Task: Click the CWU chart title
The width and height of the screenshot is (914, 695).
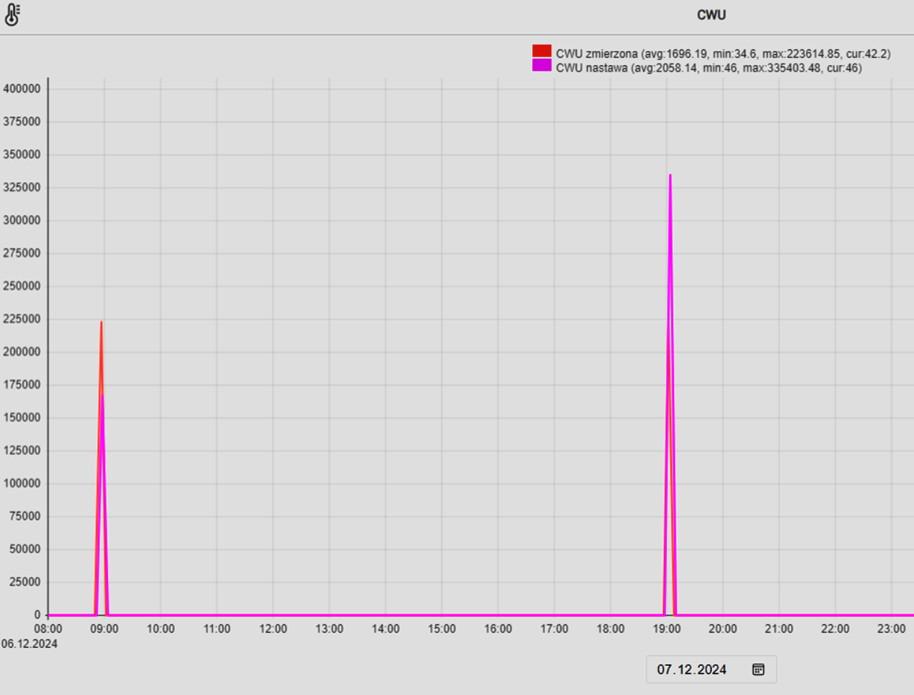Action: pyautogui.click(x=711, y=15)
